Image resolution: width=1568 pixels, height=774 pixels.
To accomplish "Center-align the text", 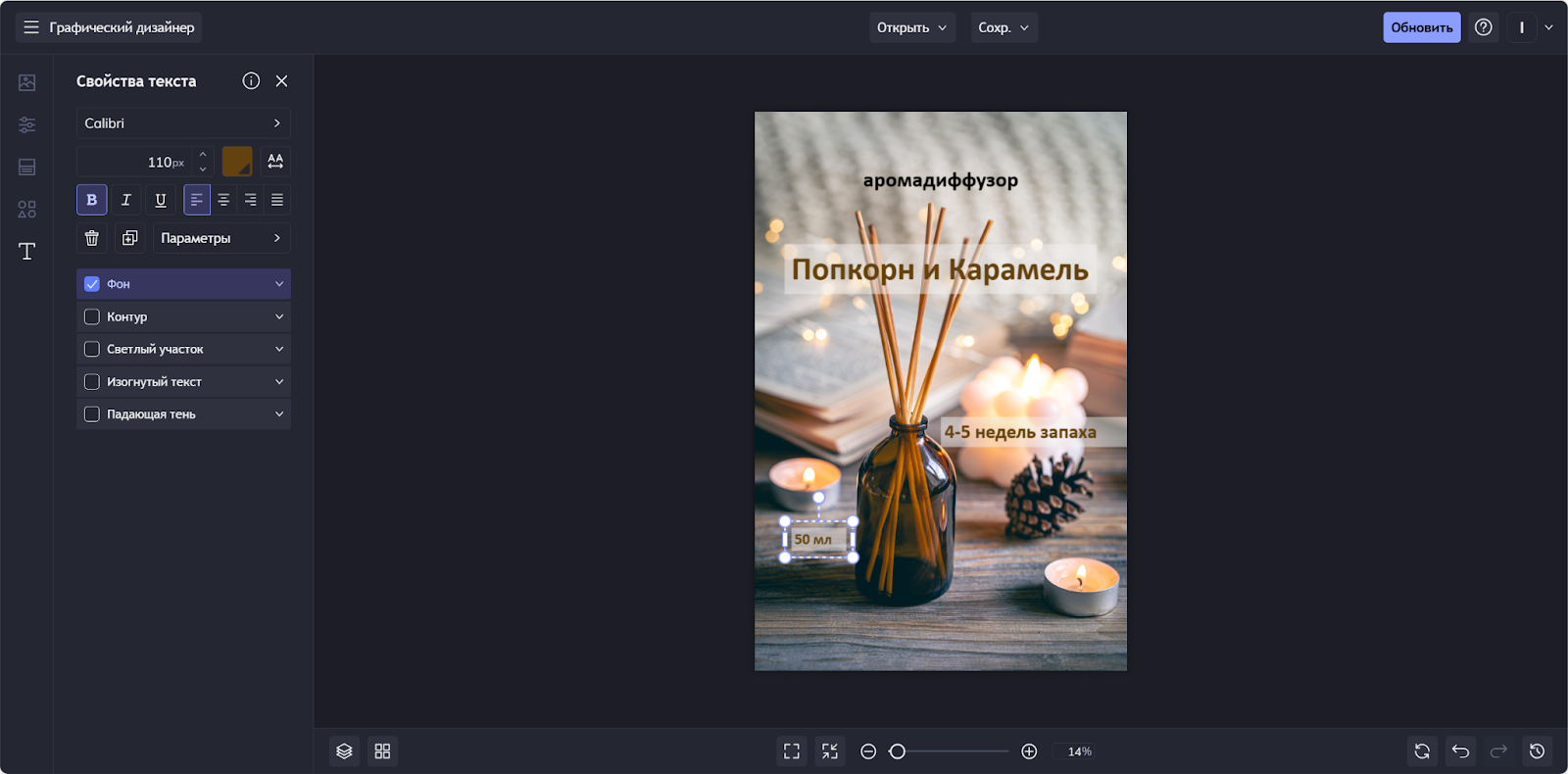I will coord(223,200).
